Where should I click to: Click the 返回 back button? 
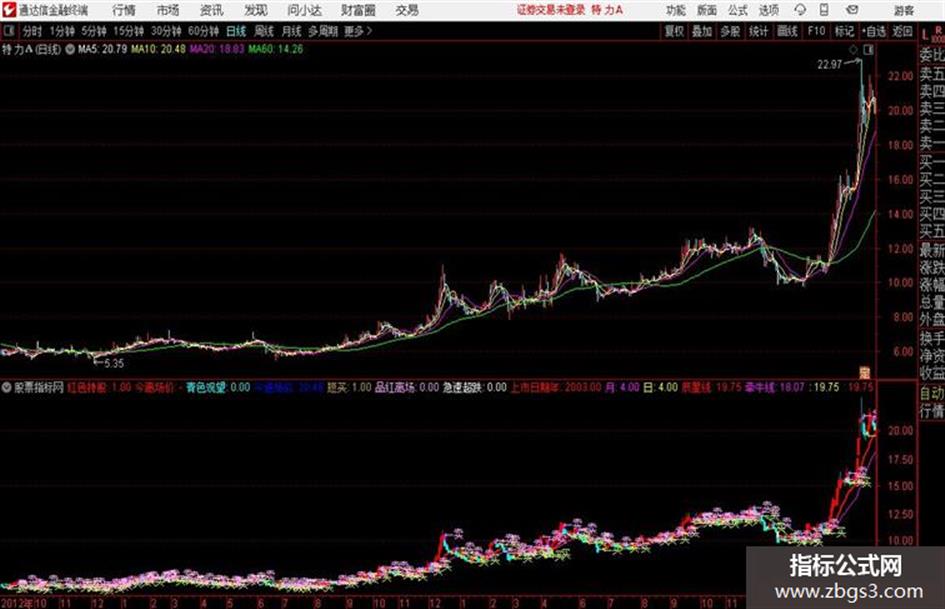[x=902, y=31]
